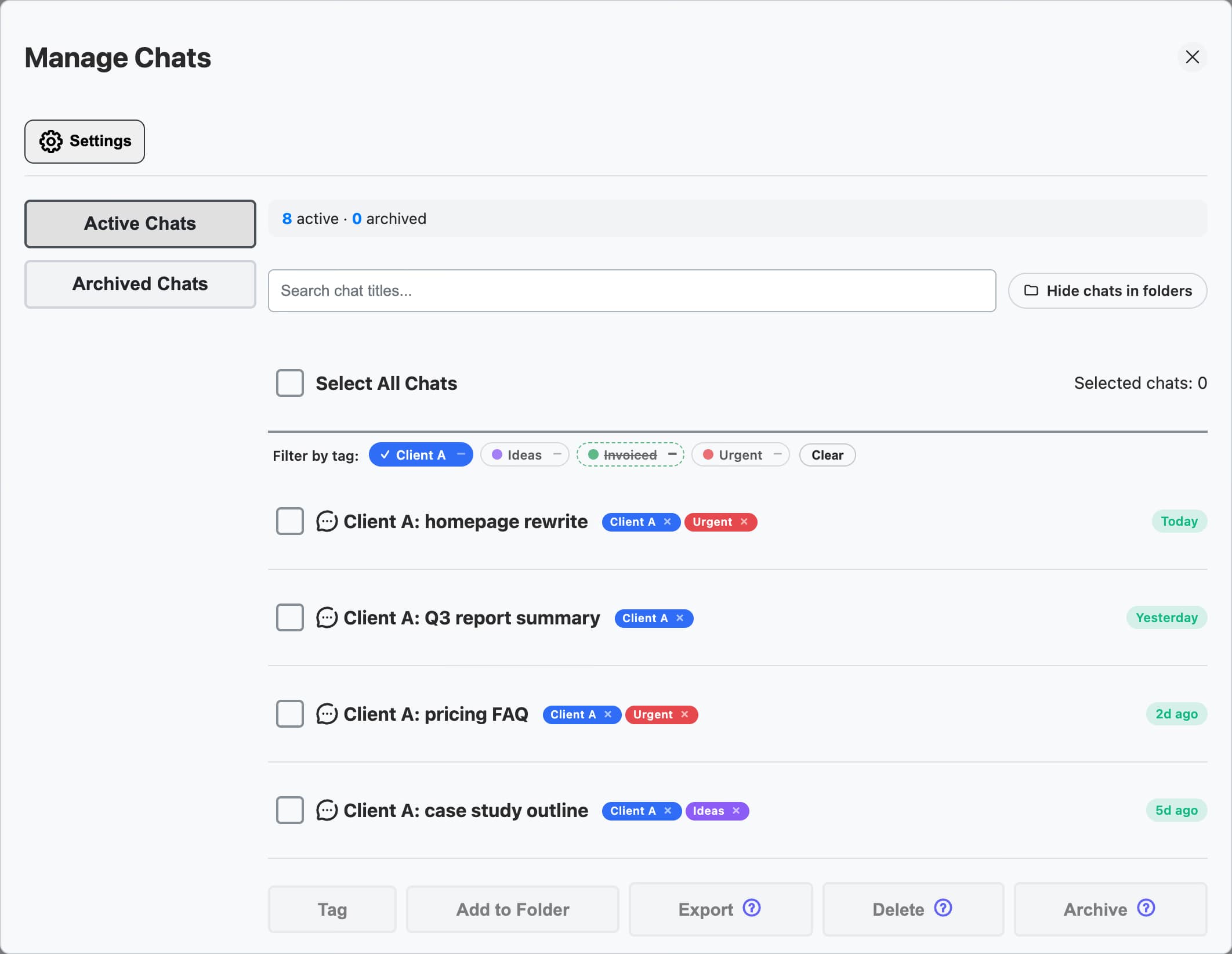
Task: Click the Ideas tag label on case study outline
Action: tap(708, 811)
